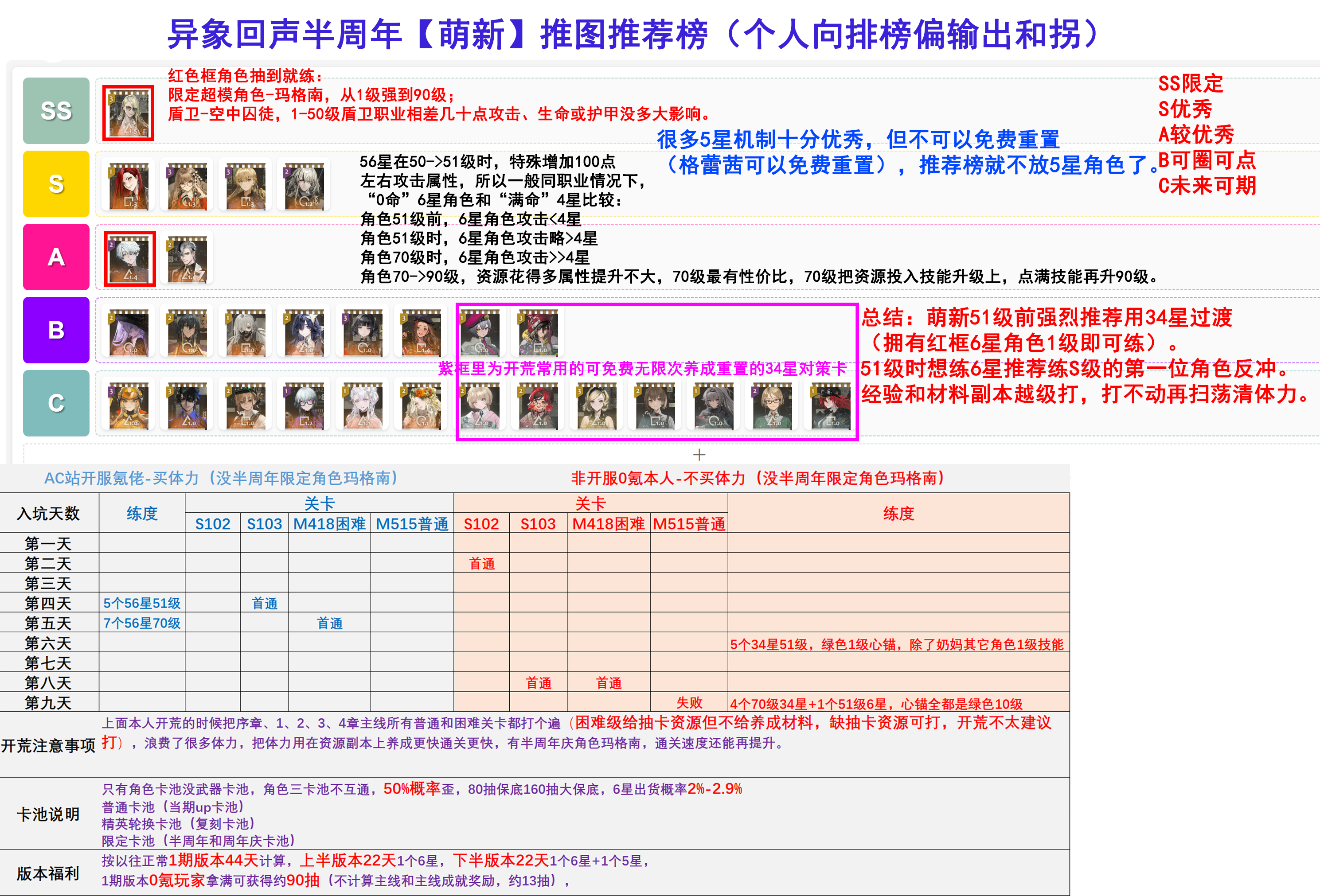Choose the purple-glasses silver-haired character in C tier
Image resolution: width=1320 pixels, height=896 pixels.
pyautogui.click(x=304, y=405)
